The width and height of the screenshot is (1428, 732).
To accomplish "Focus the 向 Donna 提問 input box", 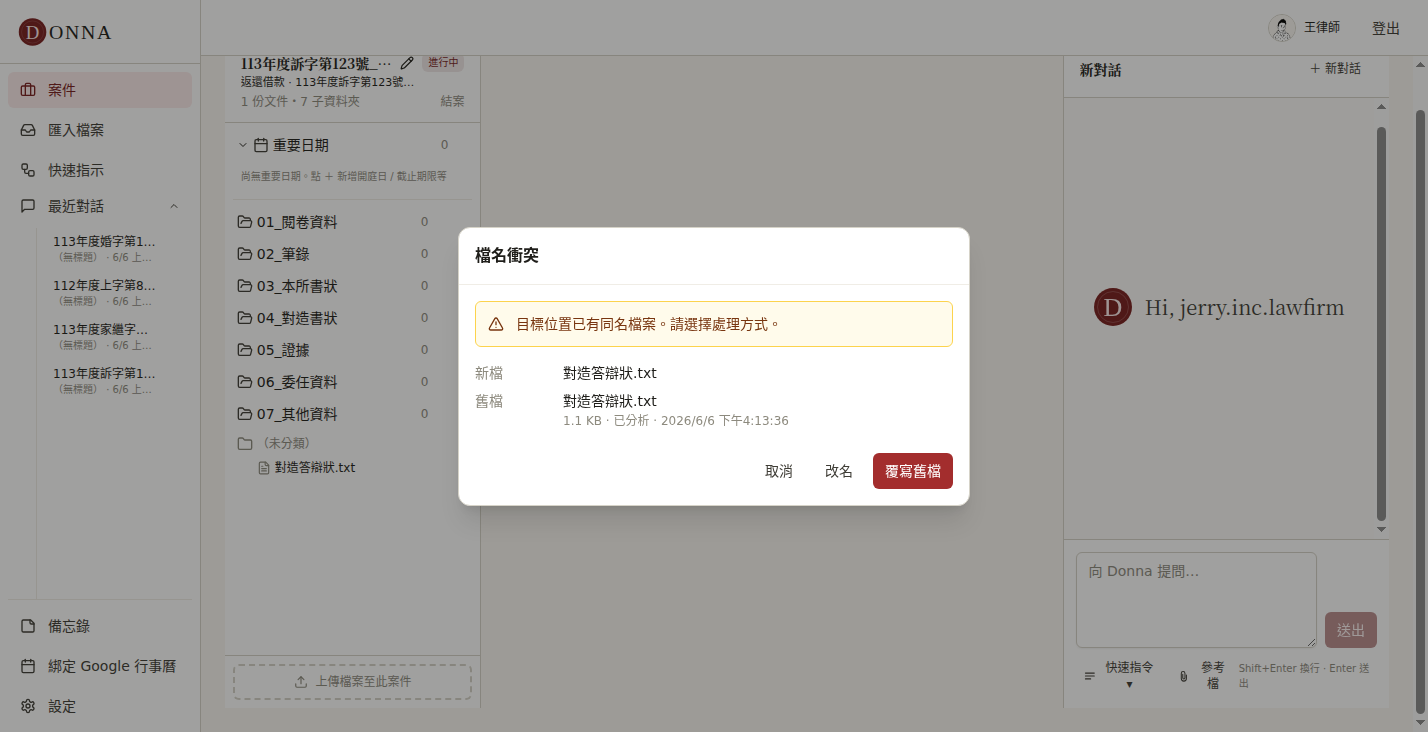I will (x=1196, y=600).
